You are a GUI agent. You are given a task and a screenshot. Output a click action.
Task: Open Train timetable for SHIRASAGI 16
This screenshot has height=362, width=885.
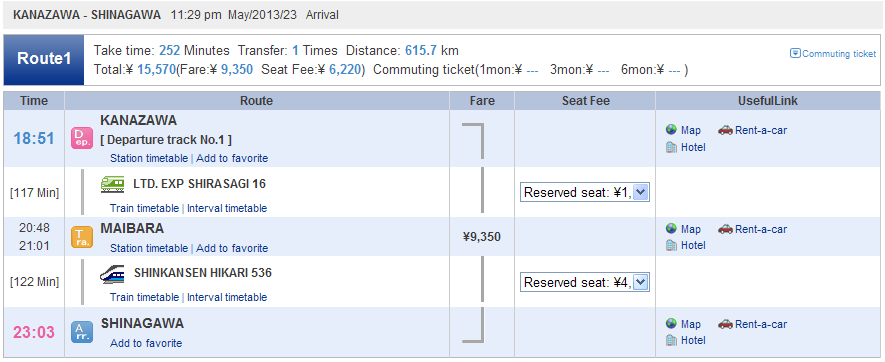[x=144, y=208]
